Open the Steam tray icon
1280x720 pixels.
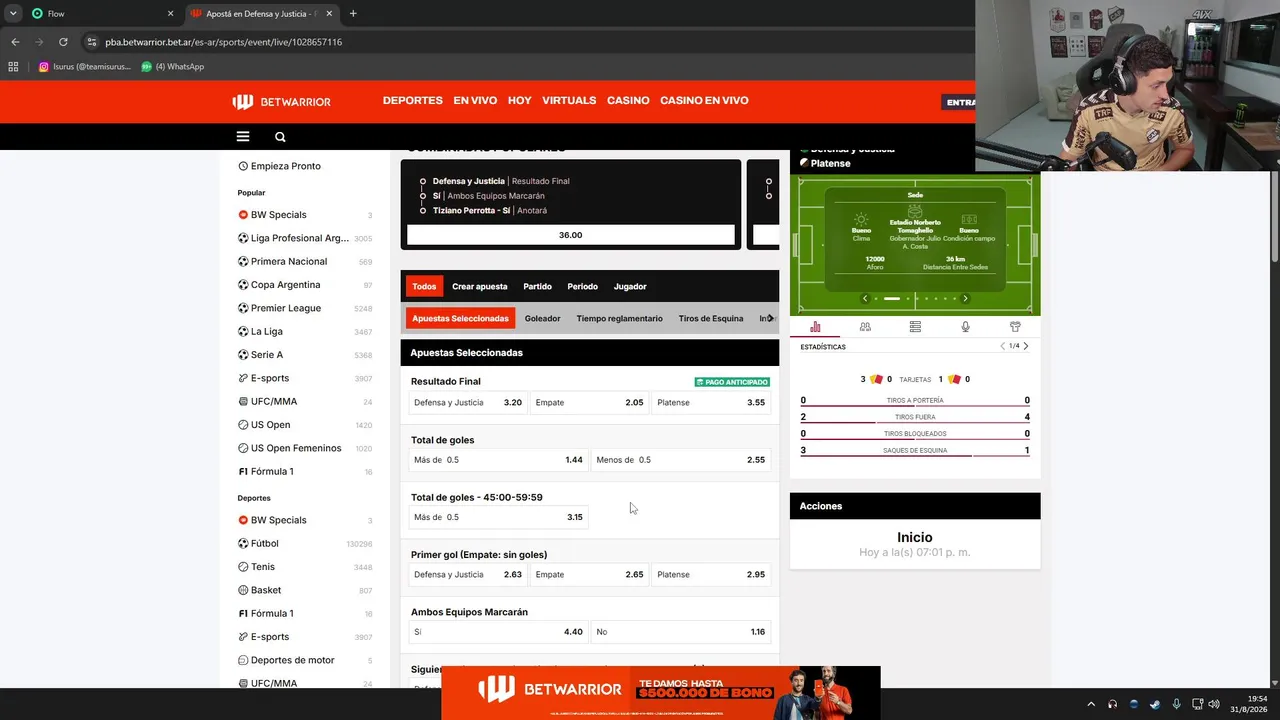(1155, 704)
